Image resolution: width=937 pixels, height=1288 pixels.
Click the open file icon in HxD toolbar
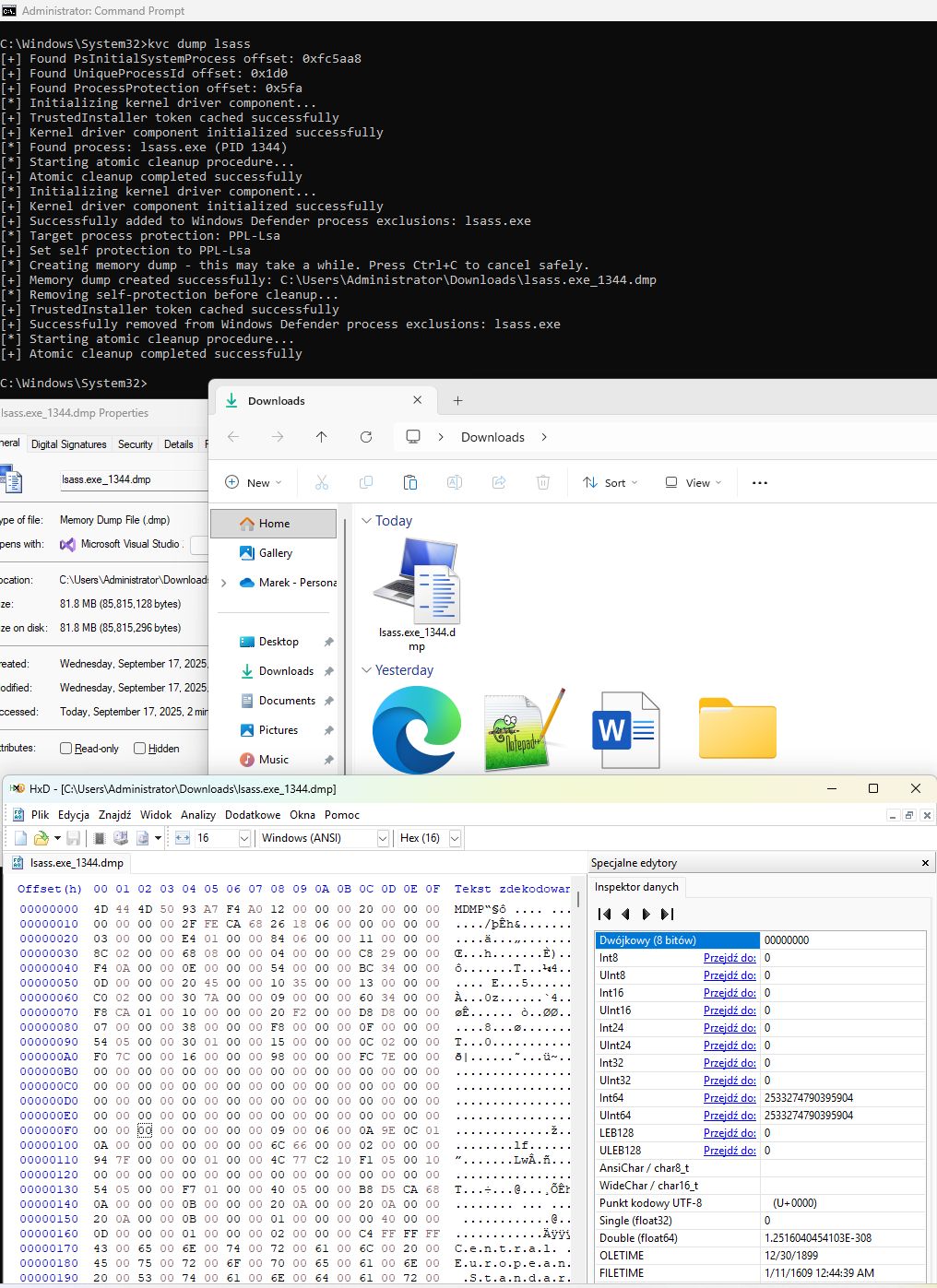pos(41,838)
